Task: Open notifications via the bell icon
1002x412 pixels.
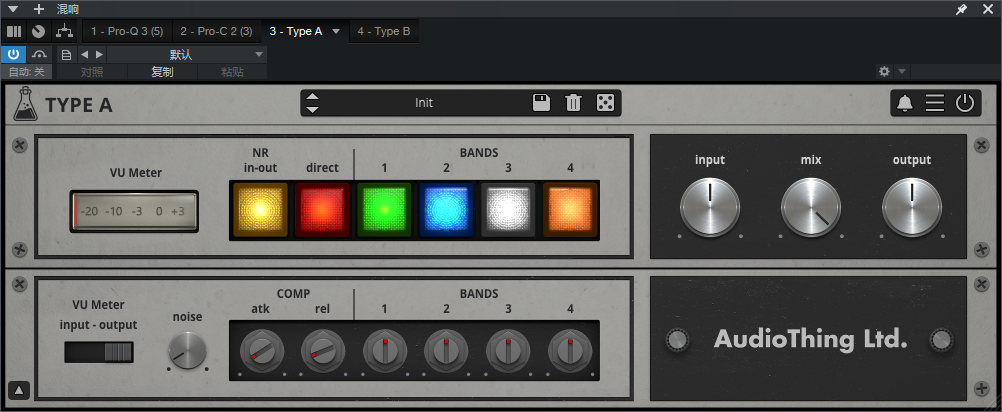Action: click(904, 103)
